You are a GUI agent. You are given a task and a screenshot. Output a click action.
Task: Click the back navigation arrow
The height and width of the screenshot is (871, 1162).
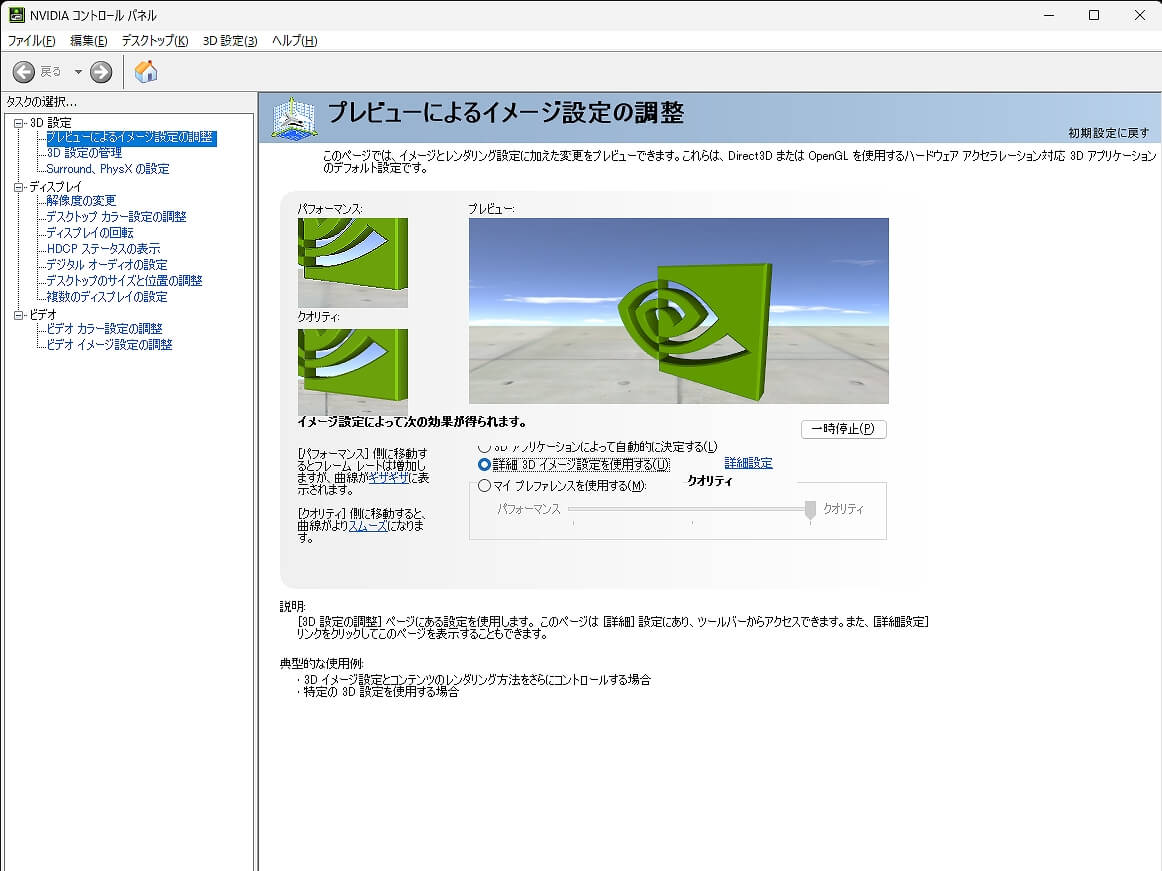(23, 71)
